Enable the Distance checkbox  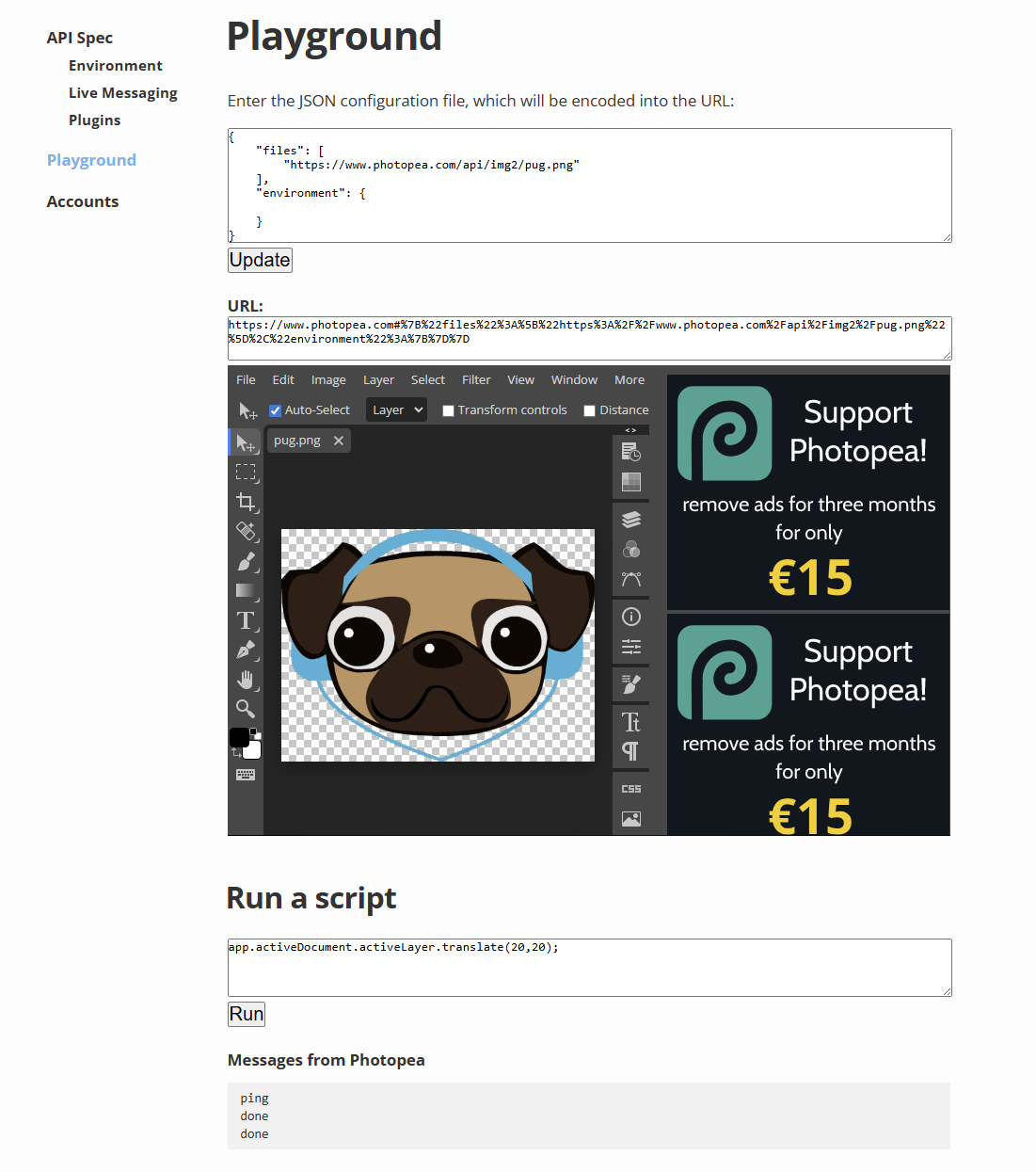point(589,410)
